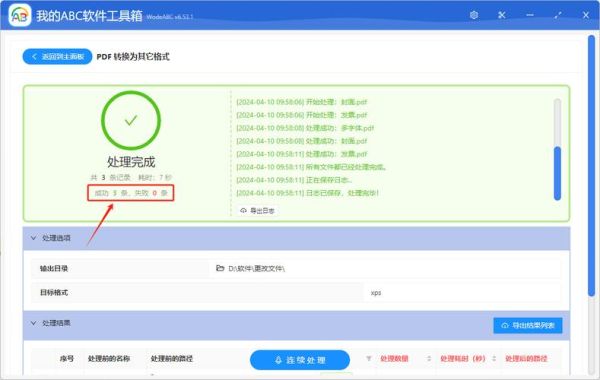Click log line 日志已保存，处理完毕
This screenshot has width=600, height=380.
tap(308, 193)
